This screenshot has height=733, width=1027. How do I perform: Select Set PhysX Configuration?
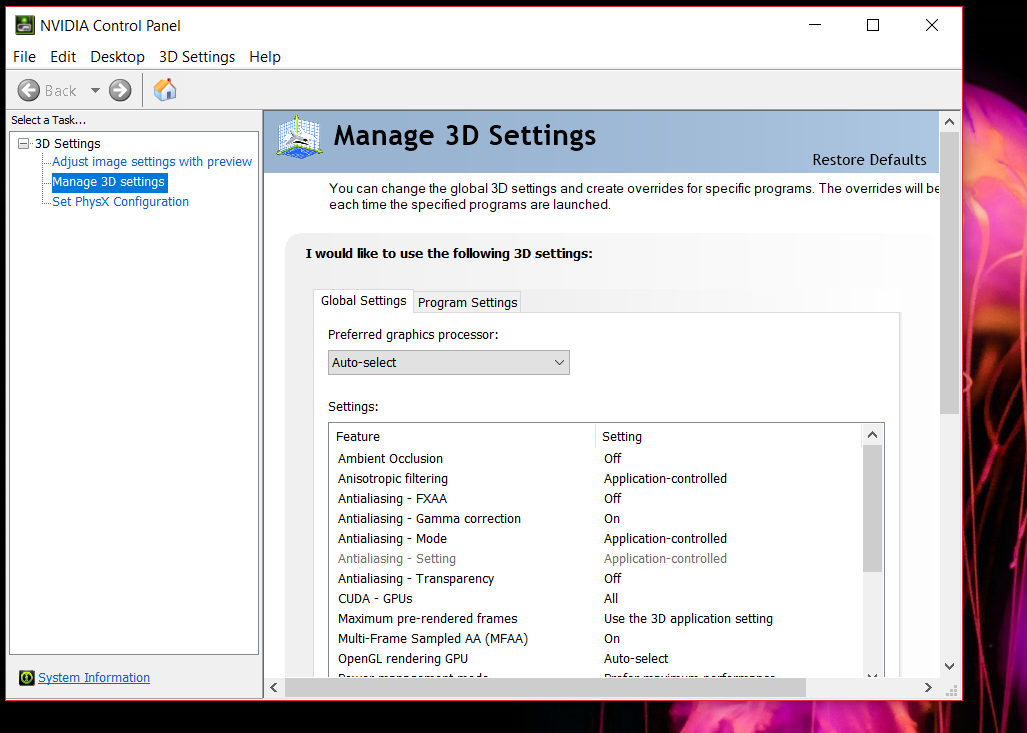point(121,202)
